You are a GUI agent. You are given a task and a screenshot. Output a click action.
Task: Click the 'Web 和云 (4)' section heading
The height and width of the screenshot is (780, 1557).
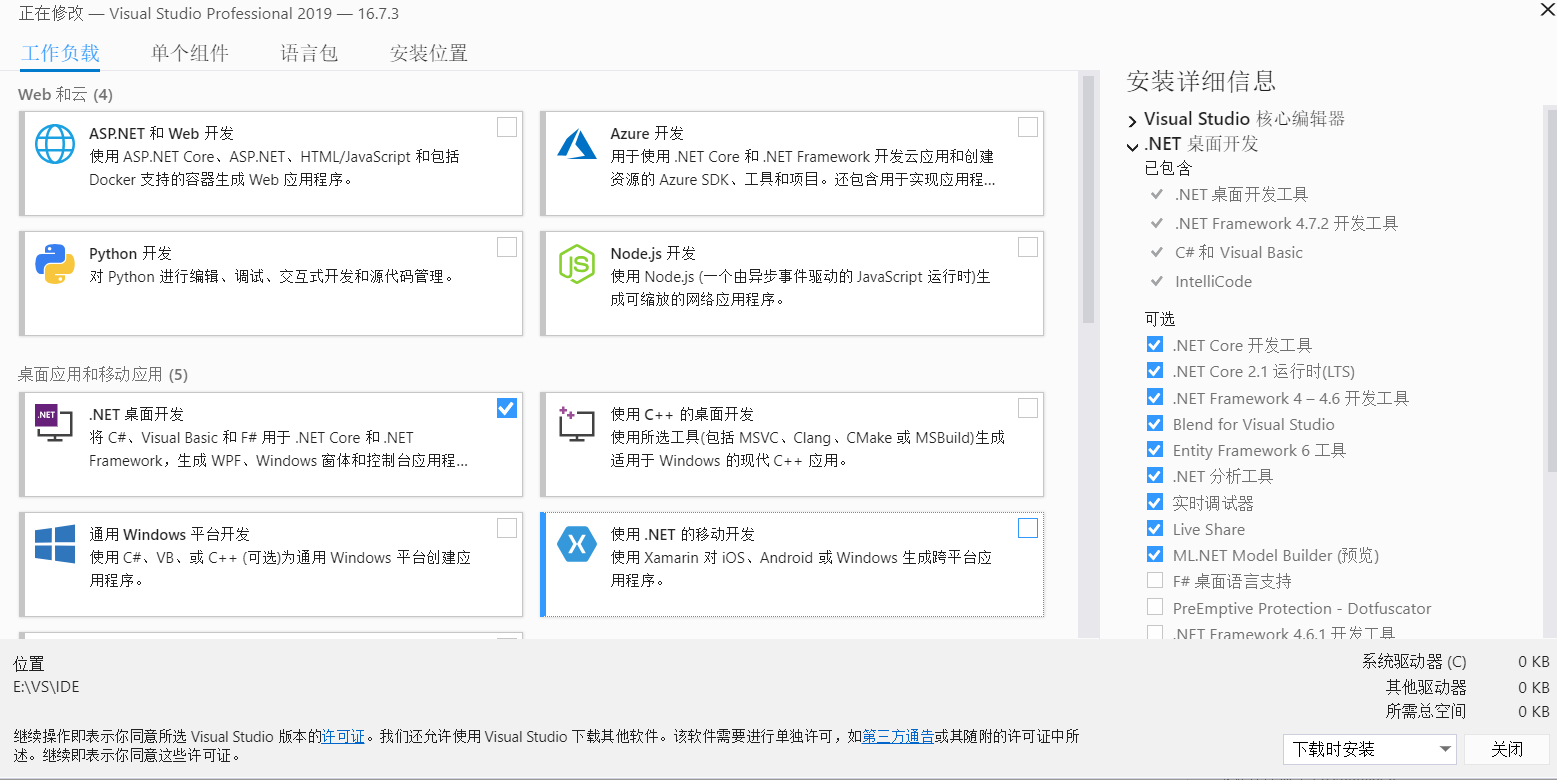(x=65, y=95)
